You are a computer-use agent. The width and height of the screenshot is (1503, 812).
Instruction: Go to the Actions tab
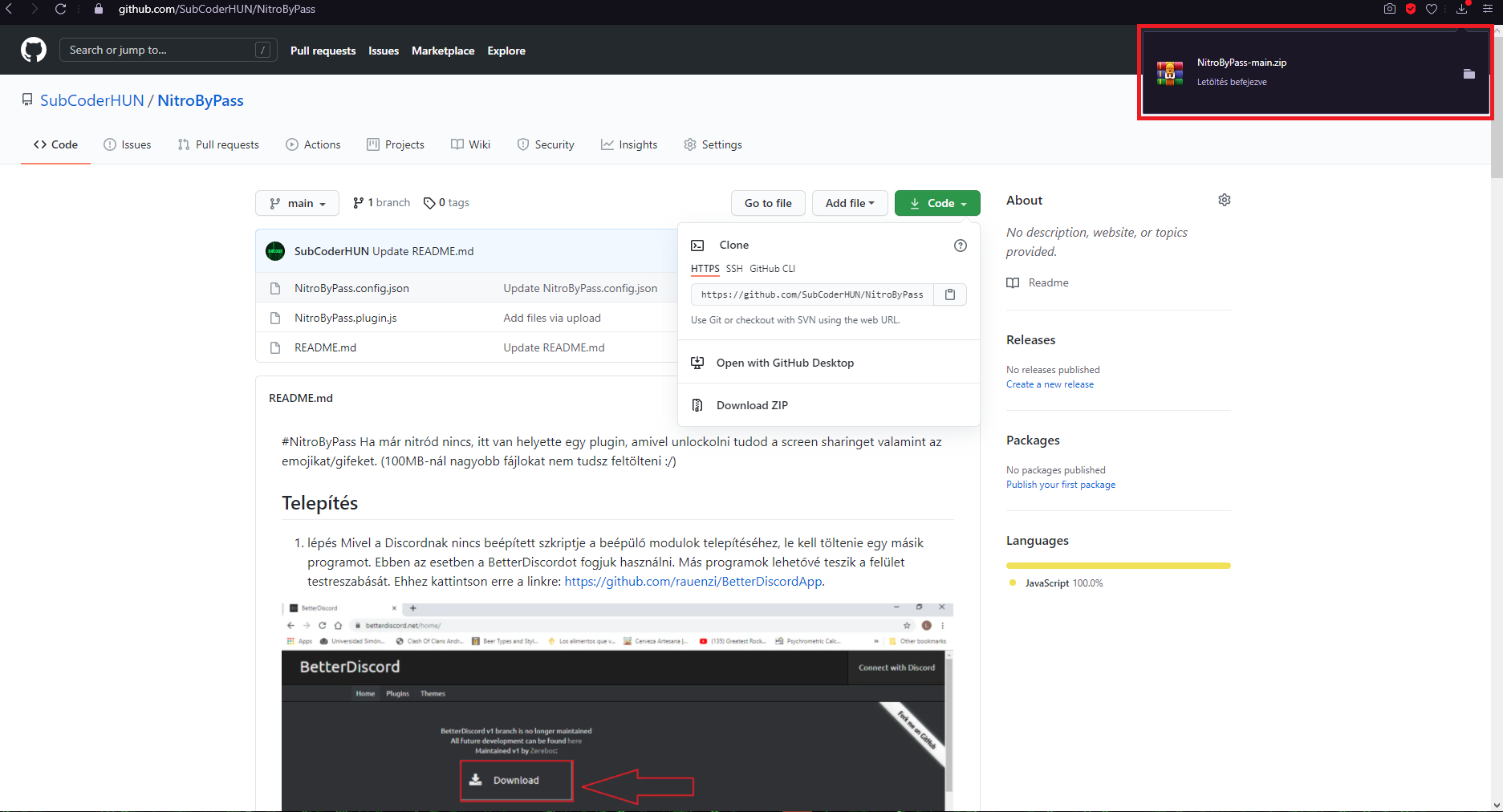pyautogui.click(x=313, y=144)
